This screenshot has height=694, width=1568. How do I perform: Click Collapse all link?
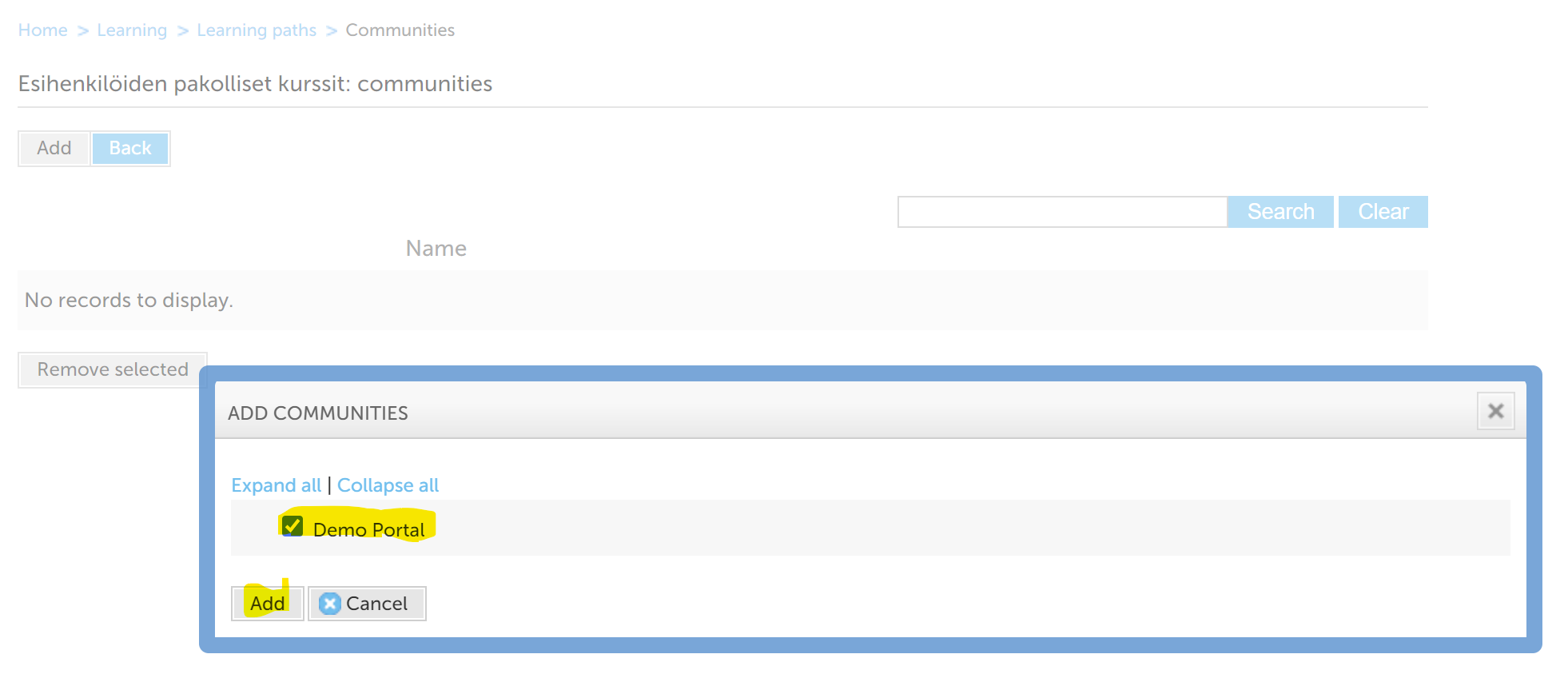pyautogui.click(x=388, y=485)
